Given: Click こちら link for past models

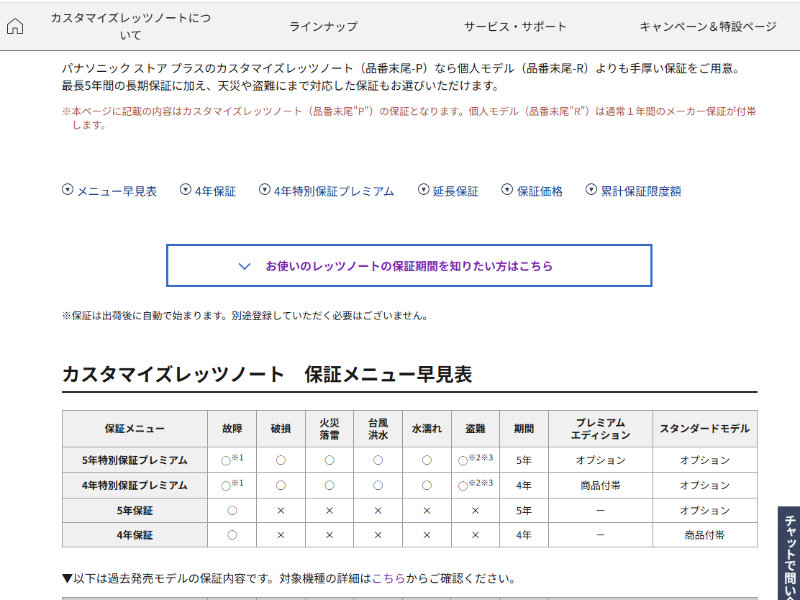Looking at the screenshot, I should coord(388,578).
